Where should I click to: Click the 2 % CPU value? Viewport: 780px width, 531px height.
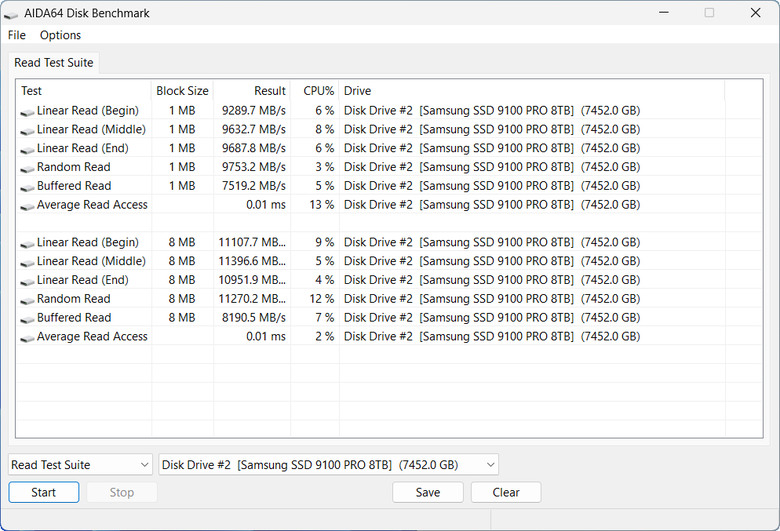coord(324,336)
